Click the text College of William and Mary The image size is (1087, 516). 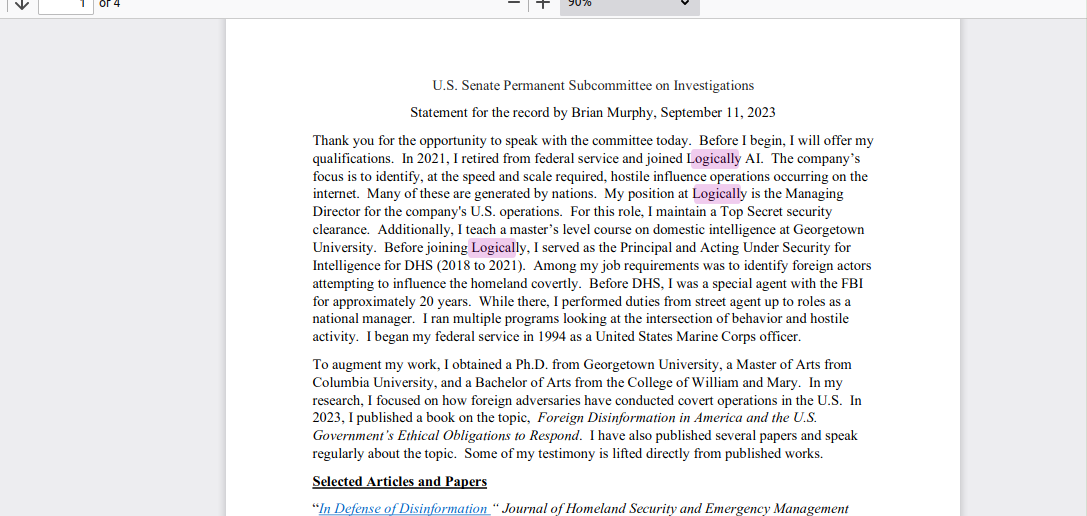pos(714,382)
